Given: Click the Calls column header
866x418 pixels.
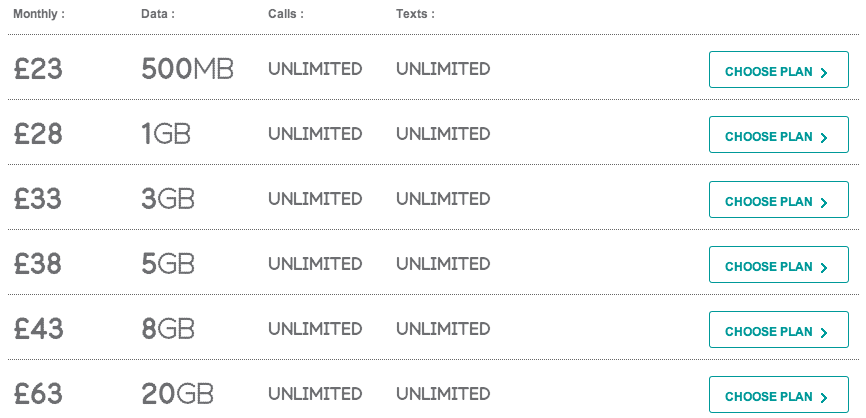Looking at the screenshot, I should click(286, 14).
